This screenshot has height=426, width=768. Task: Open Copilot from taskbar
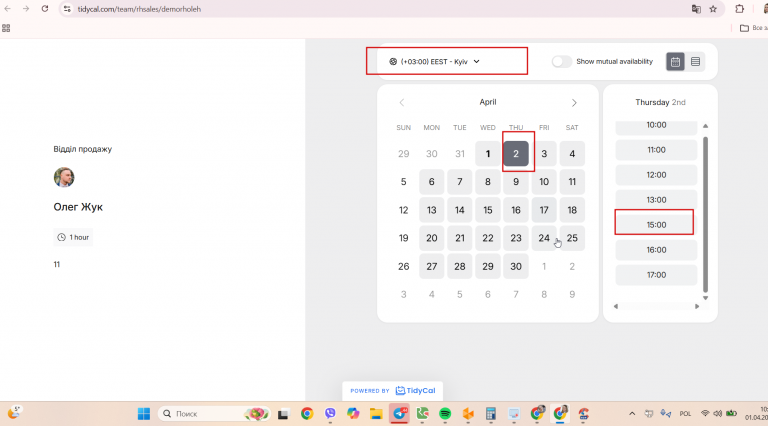353,414
